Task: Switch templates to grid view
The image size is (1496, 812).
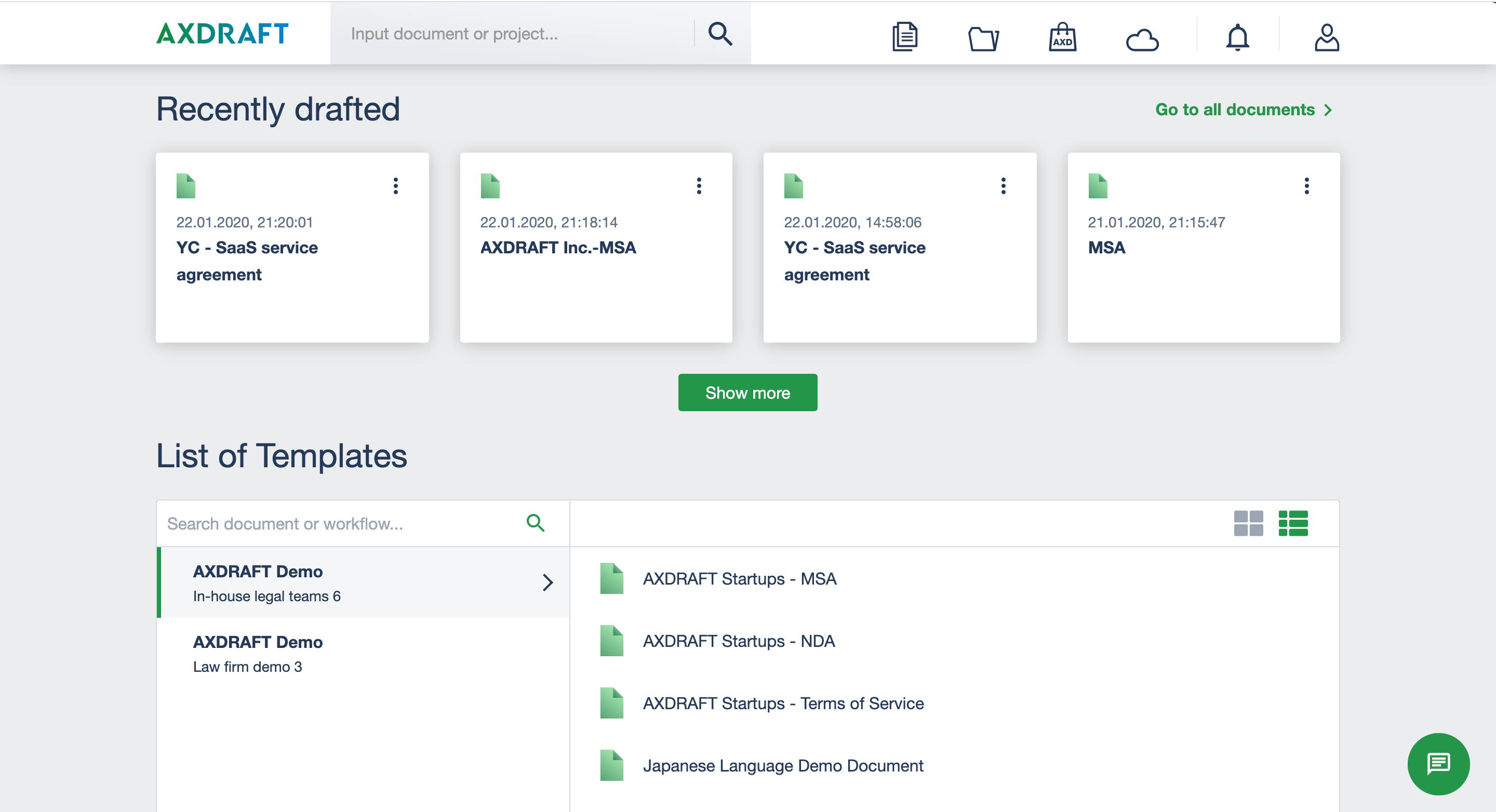Action: click(1248, 523)
